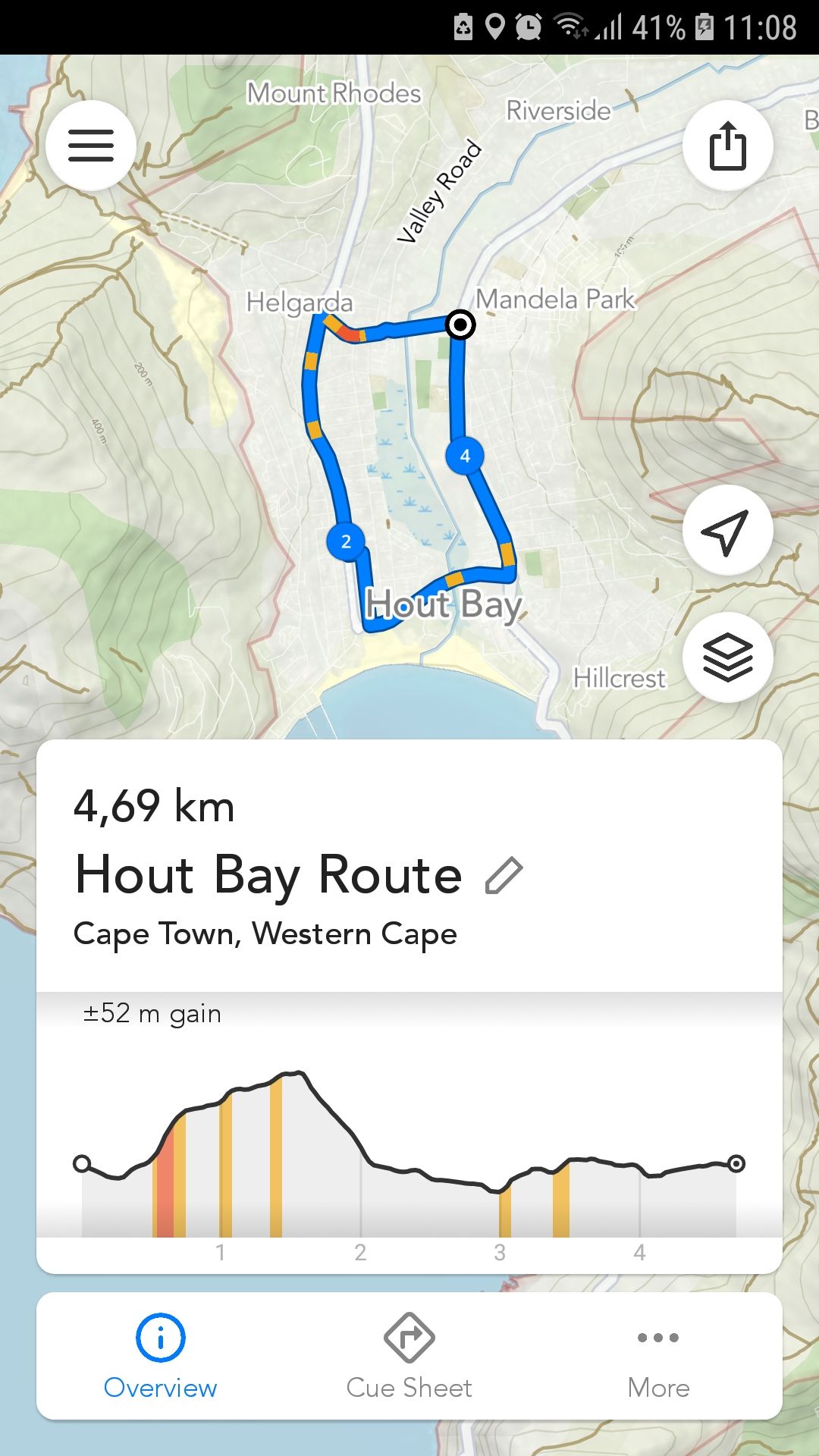Tap the elevation profile peak
Image resolution: width=819 pixels, height=1456 pixels.
297,1074
